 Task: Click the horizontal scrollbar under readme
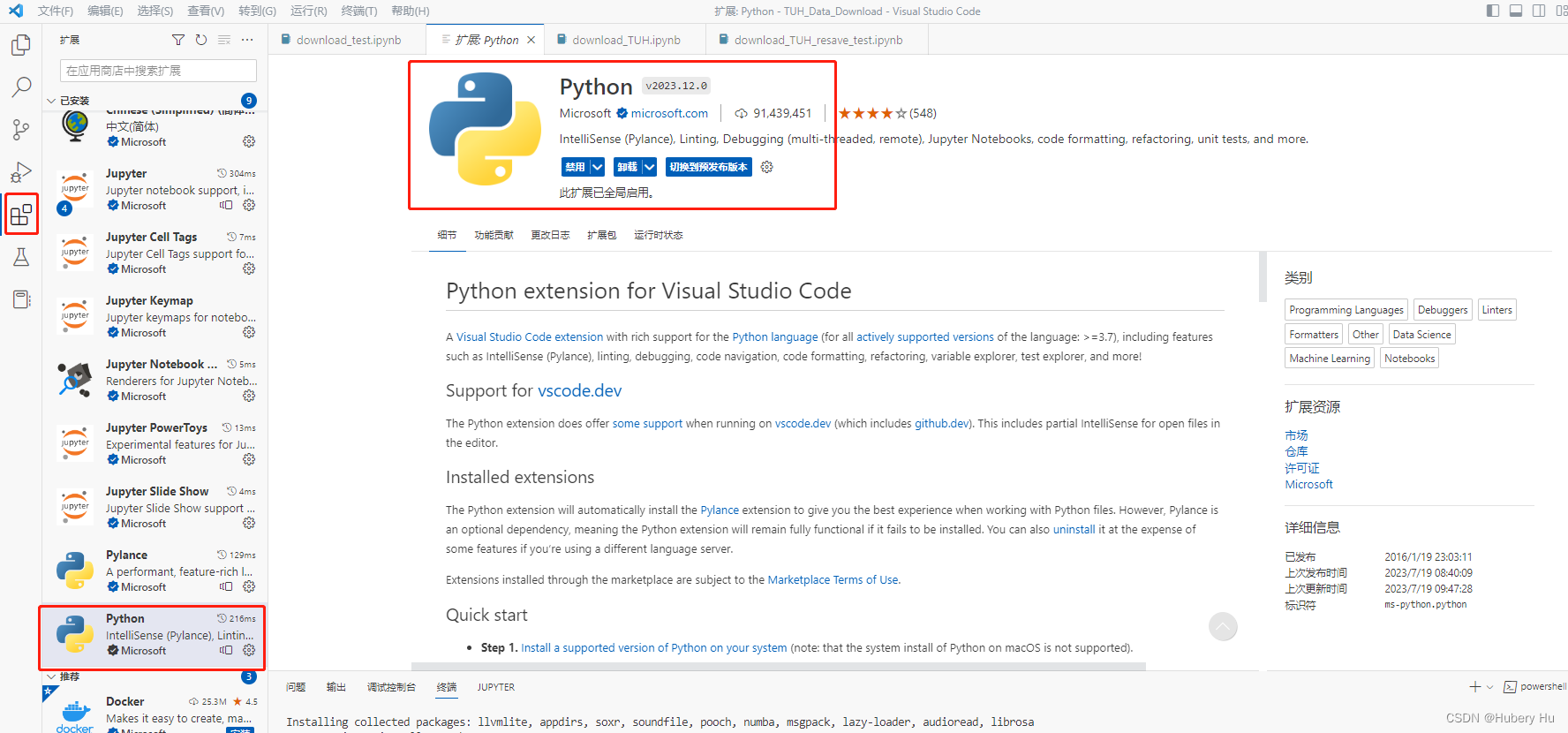[x=779, y=667]
